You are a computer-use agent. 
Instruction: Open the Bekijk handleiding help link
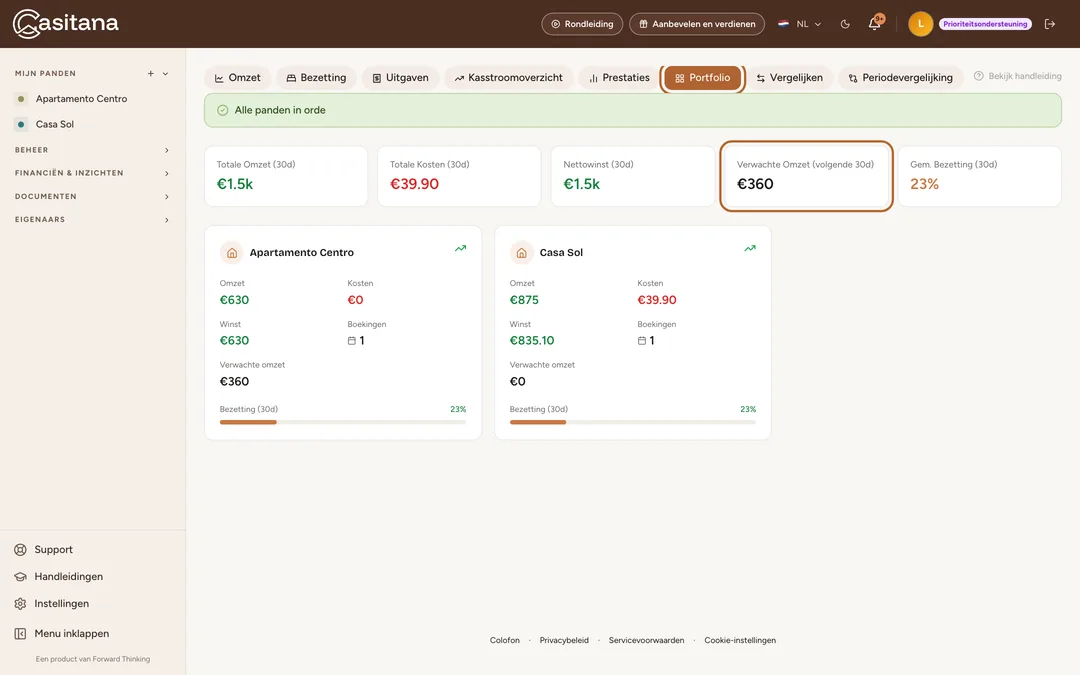coord(1017,76)
